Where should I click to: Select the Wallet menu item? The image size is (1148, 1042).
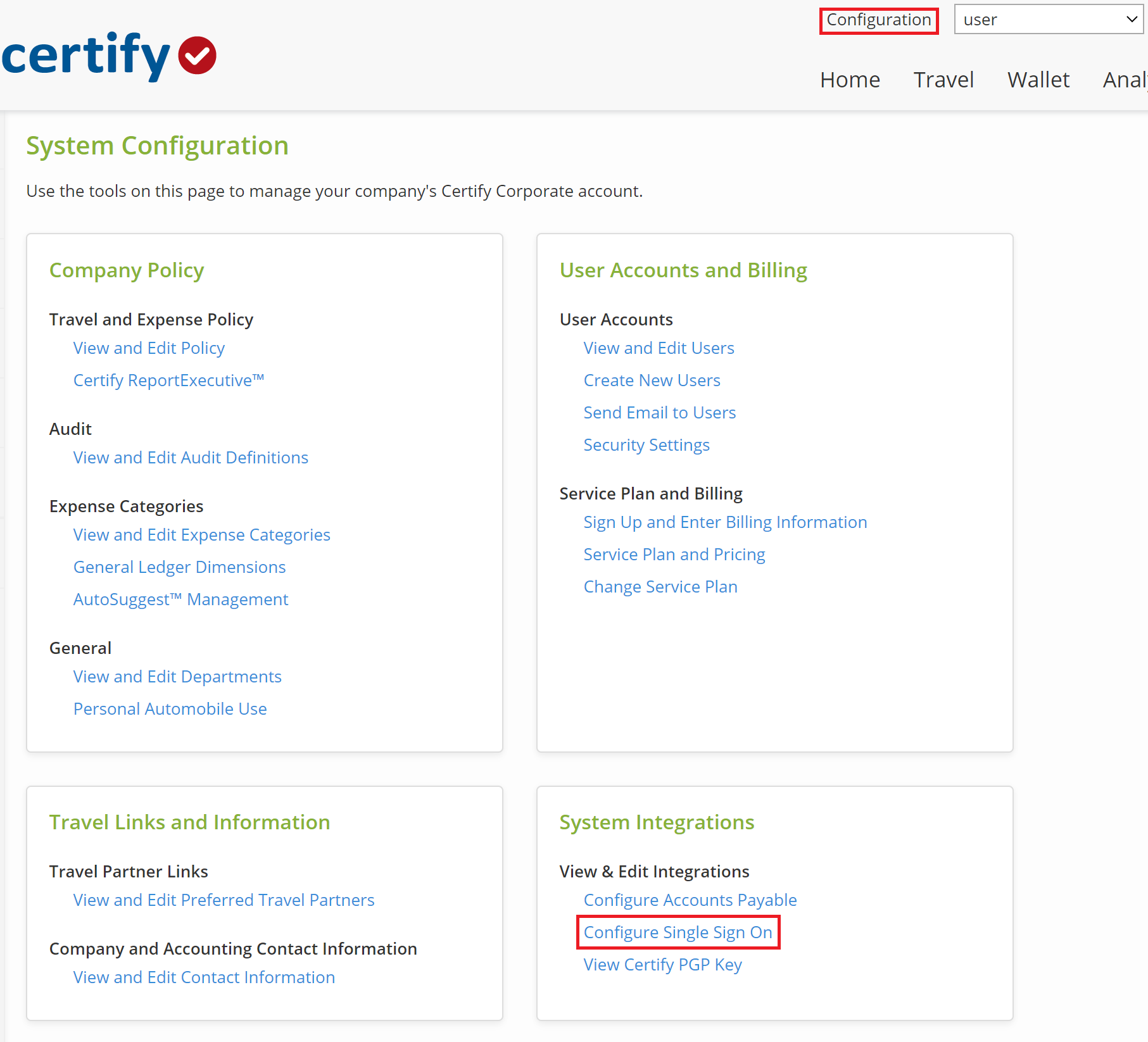1038,80
